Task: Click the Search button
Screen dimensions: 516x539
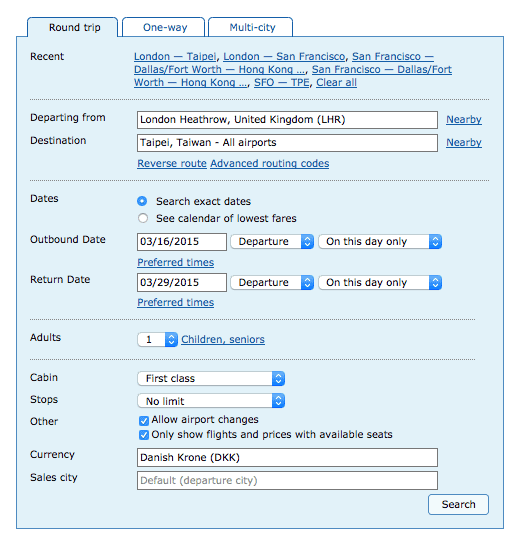Action: point(458,504)
